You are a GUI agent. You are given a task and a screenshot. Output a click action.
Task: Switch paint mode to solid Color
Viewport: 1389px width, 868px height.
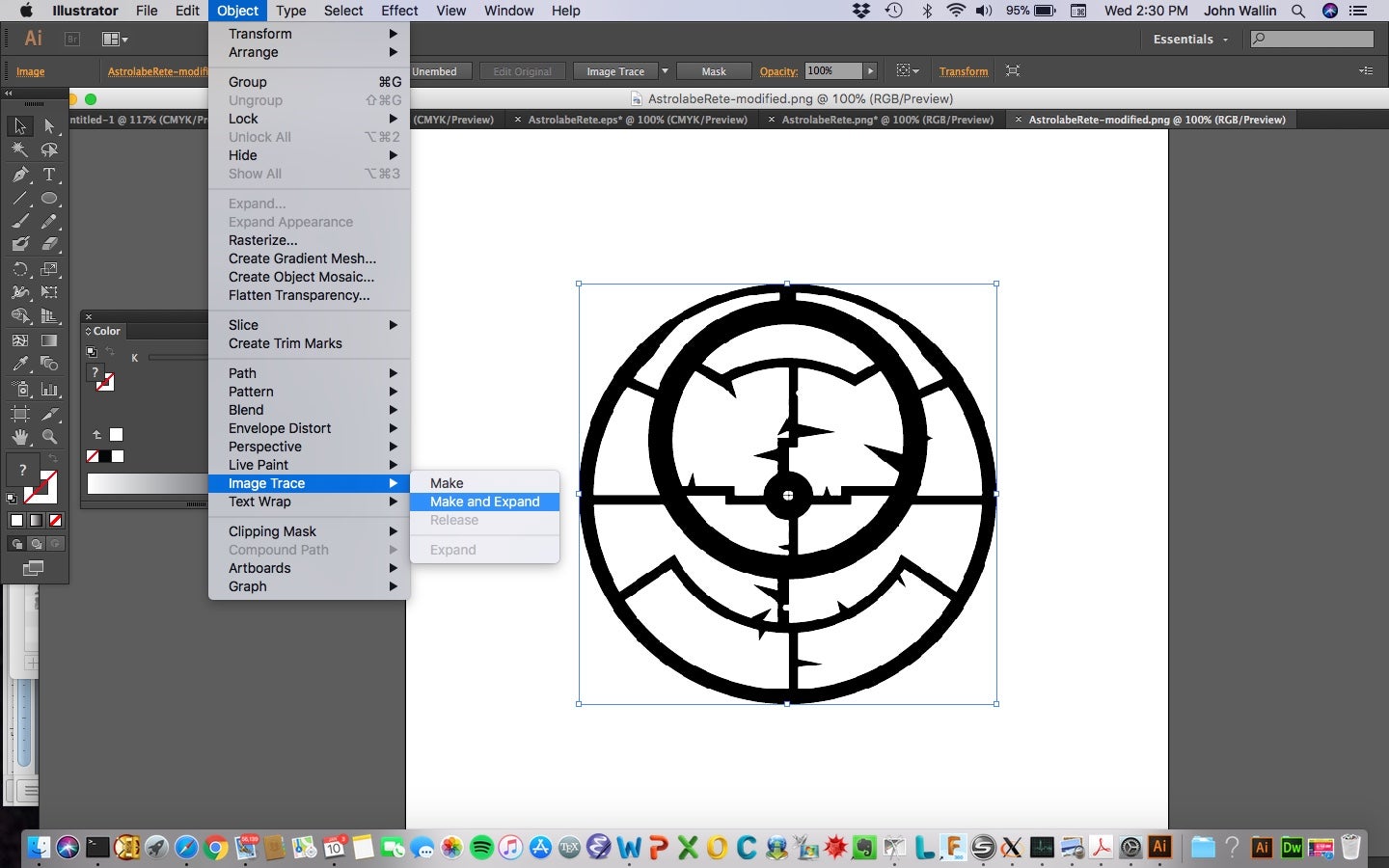pyautogui.click(x=16, y=520)
